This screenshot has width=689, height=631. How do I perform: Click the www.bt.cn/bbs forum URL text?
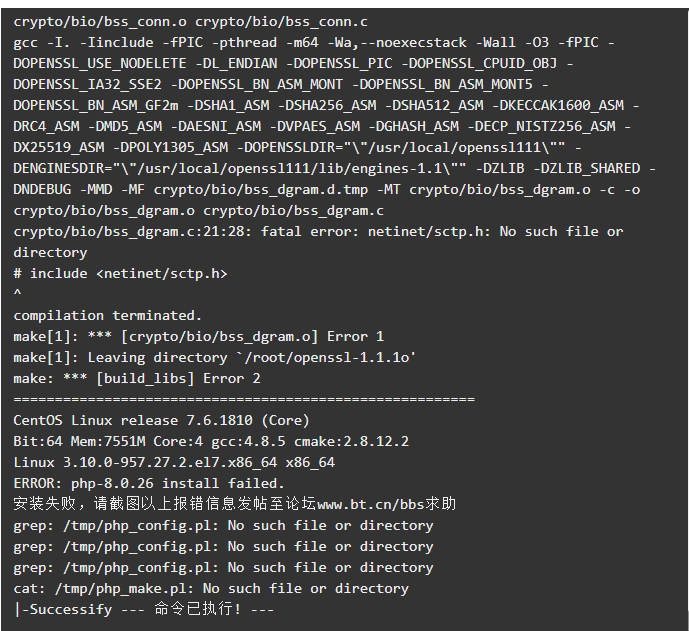[371, 504]
